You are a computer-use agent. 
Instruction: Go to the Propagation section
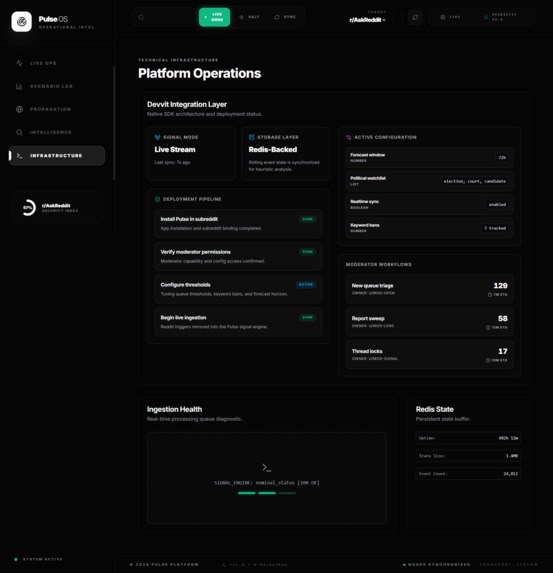tap(57, 109)
